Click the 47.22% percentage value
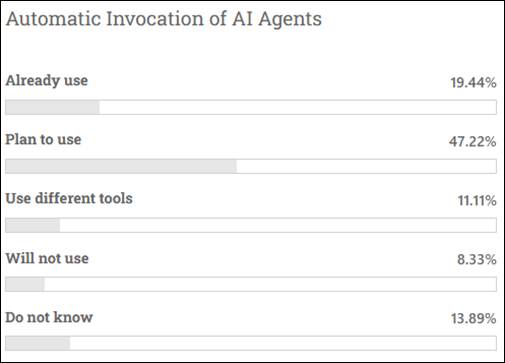The image size is (505, 363). 472,142
